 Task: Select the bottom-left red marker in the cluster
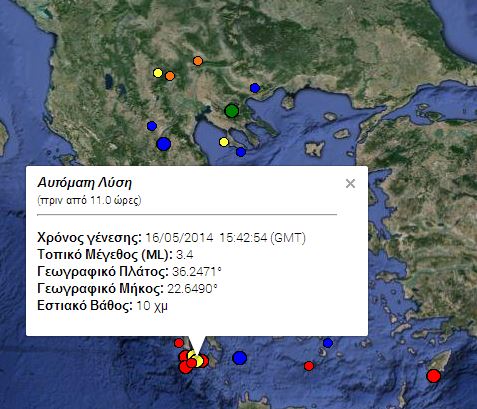[x=185, y=367]
